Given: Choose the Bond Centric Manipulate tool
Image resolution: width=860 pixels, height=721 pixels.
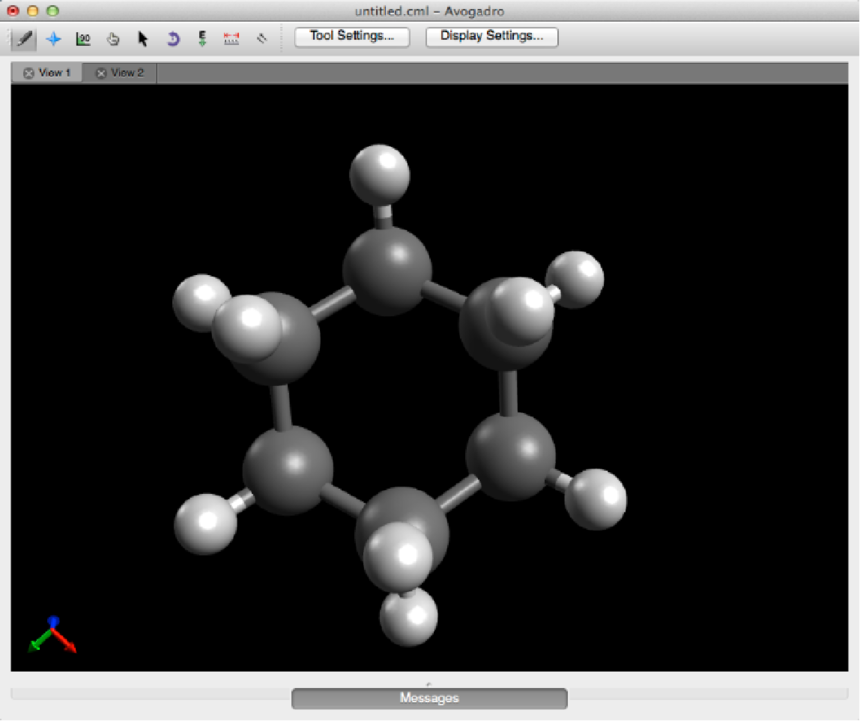Looking at the screenshot, I should pos(83,39).
